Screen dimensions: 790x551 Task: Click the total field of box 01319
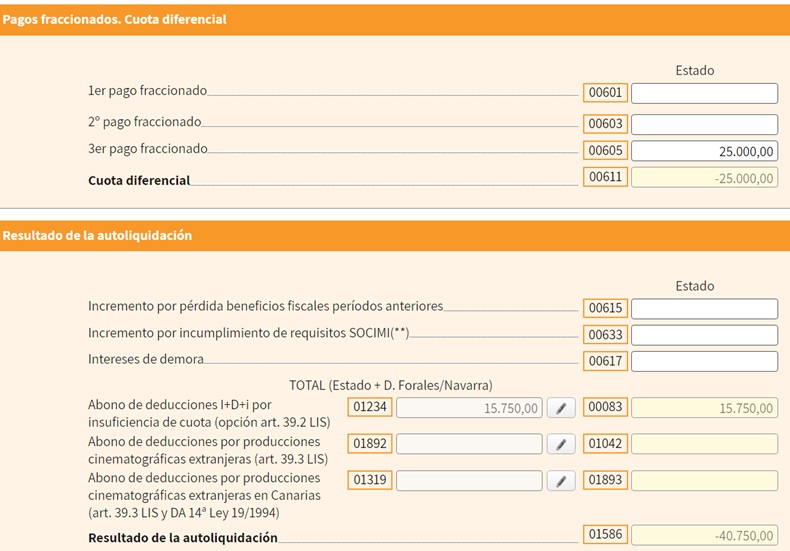click(469, 481)
